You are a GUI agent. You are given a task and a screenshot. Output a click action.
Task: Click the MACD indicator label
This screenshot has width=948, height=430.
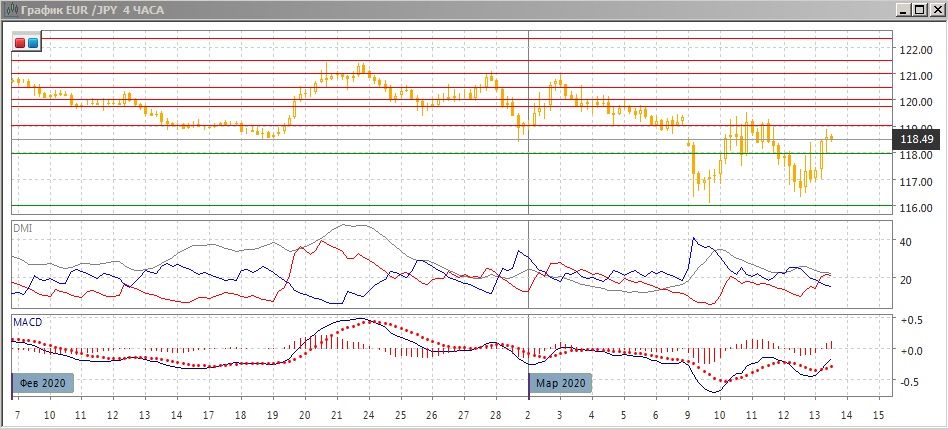(x=27, y=322)
